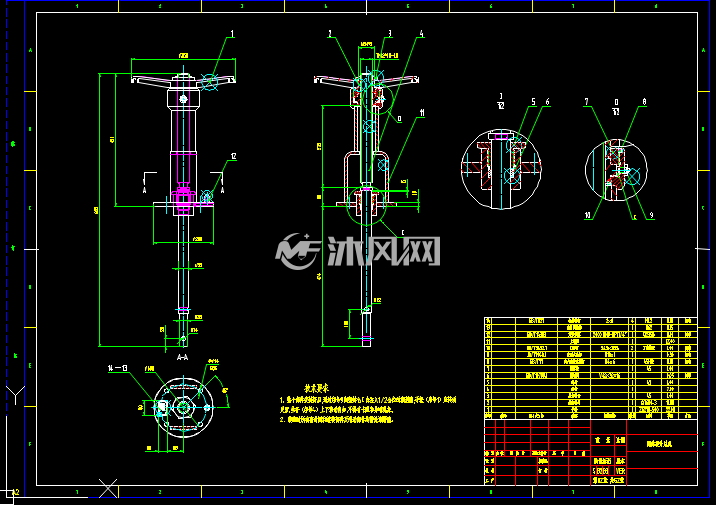Click callout number 7 above the right detail circle

tap(587, 102)
